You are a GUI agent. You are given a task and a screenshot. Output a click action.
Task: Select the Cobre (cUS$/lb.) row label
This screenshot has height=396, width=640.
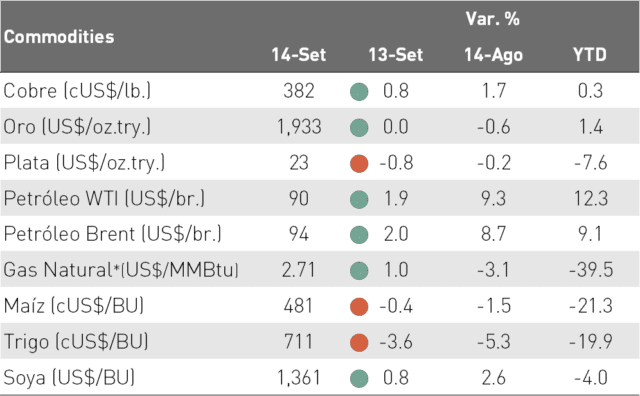(77, 91)
